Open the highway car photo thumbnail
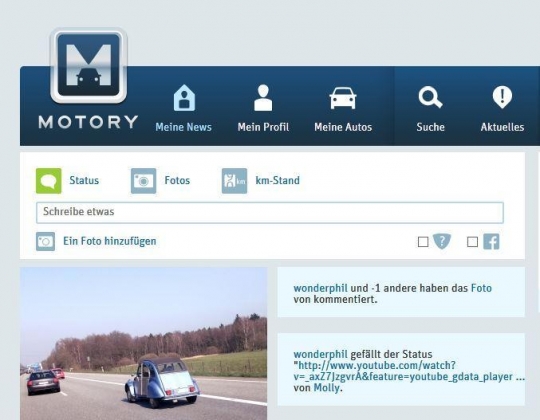This screenshot has height=420, width=540. click(x=144, y=344)
